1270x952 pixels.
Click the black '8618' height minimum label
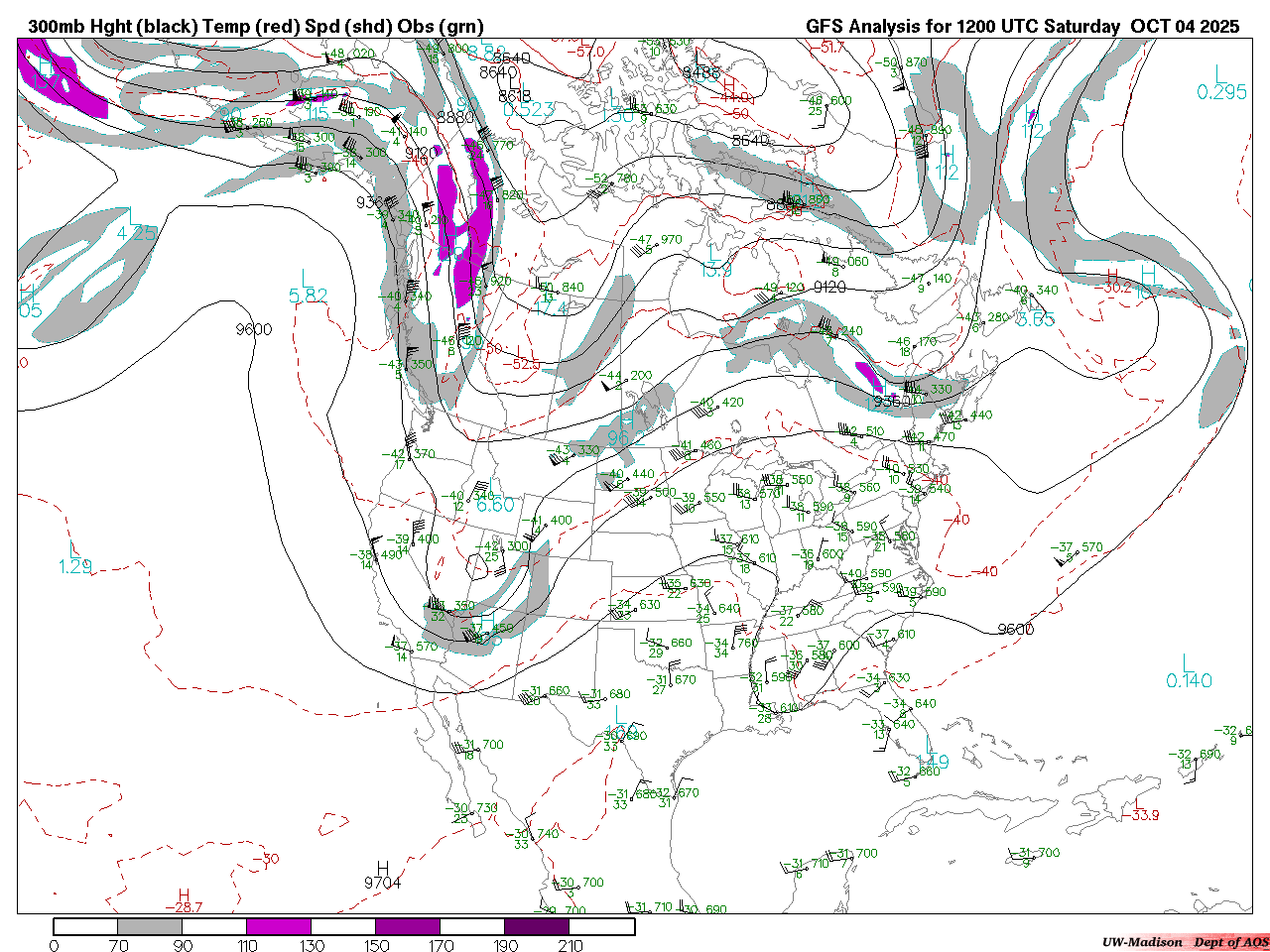514,96
